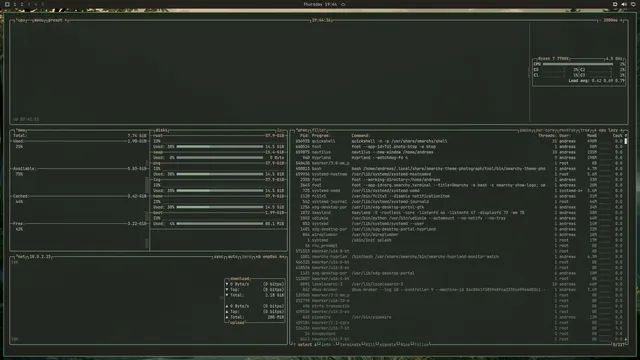
Task: Toggle the proc box label
Action: click(x=302, y=130)
